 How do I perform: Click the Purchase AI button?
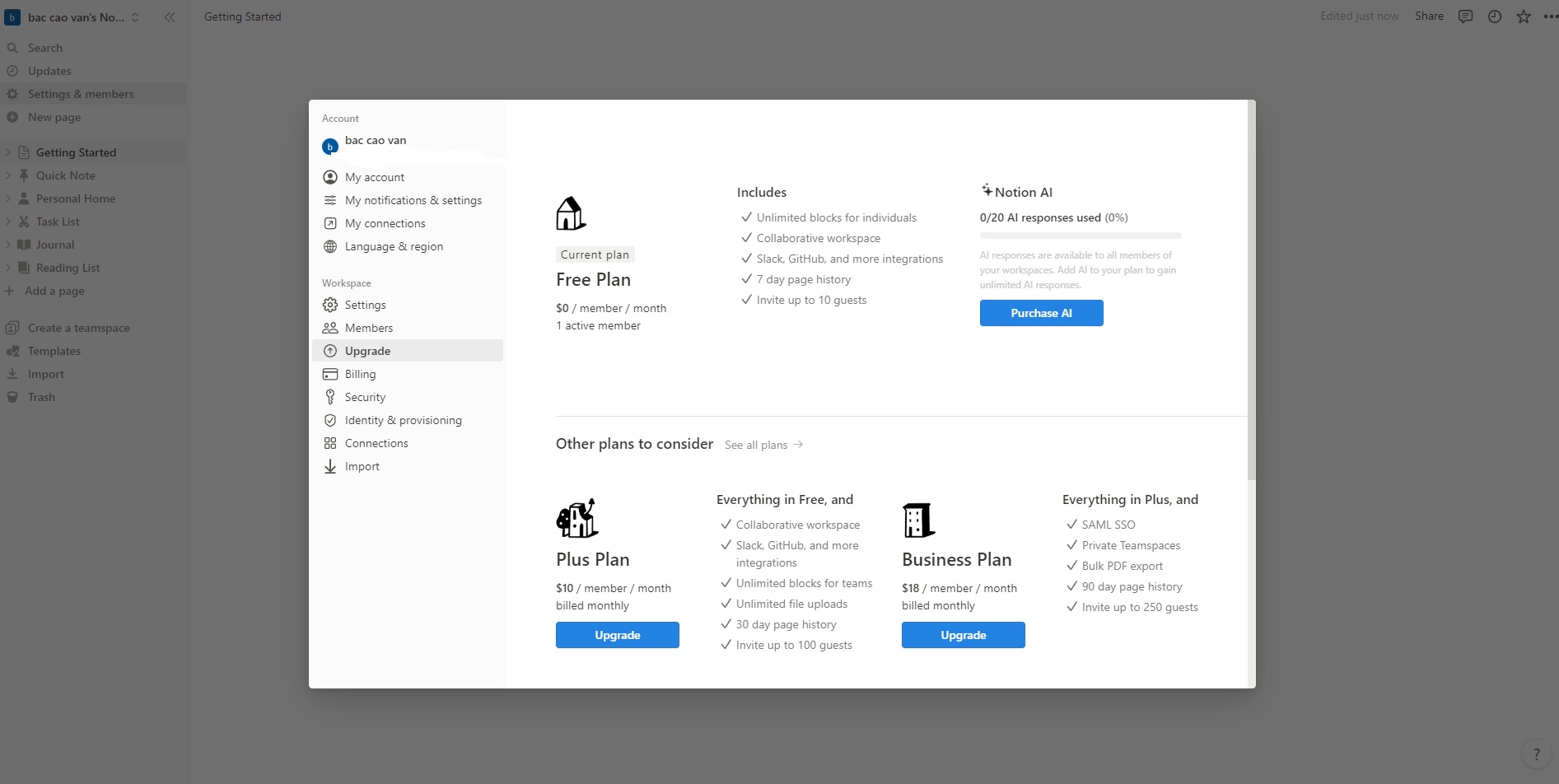[1042, 313]
